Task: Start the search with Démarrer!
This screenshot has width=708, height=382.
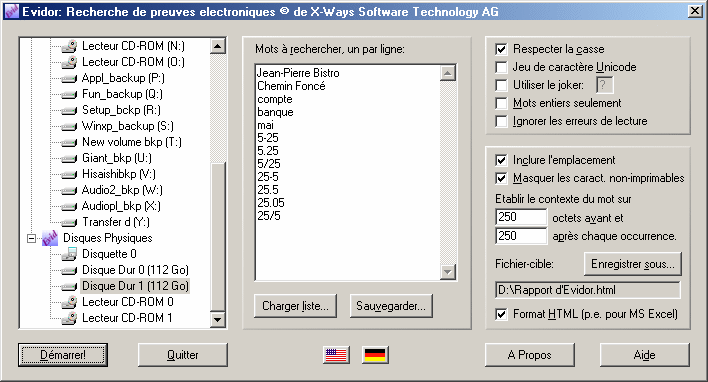Action: click(63, 355)
